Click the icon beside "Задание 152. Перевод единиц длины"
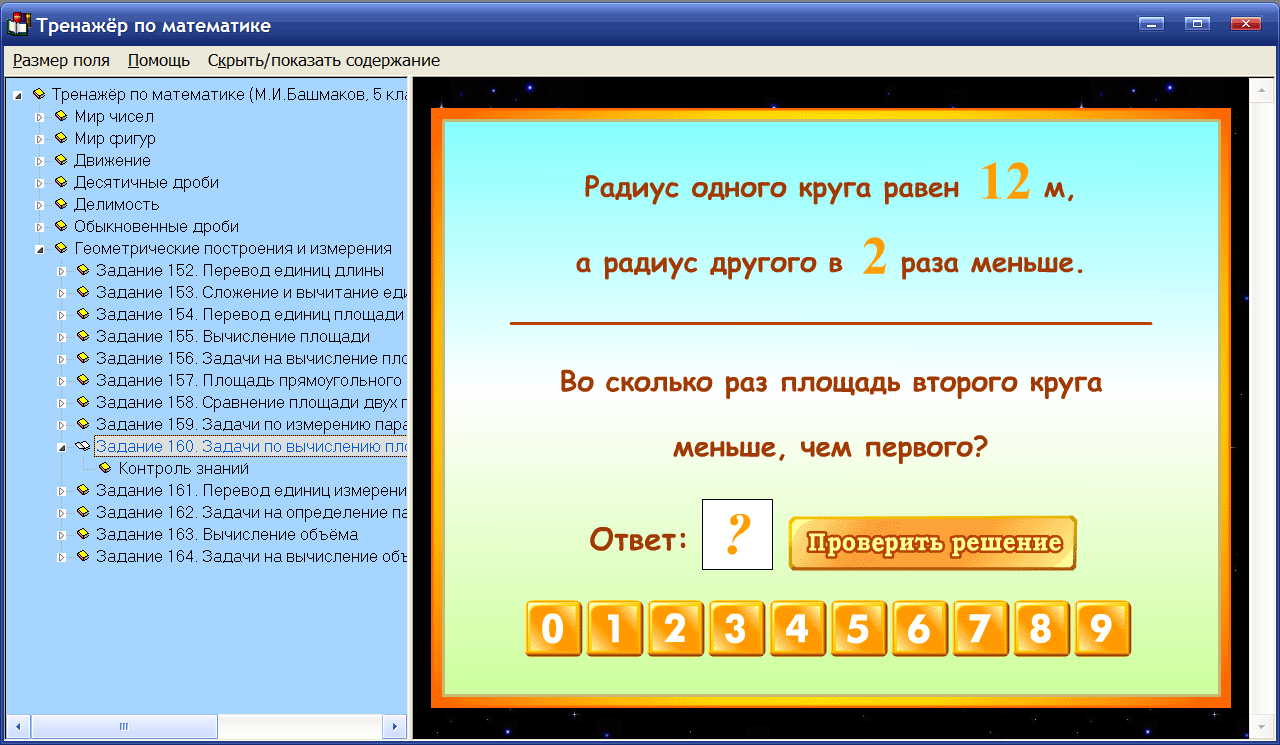The image size is (1280, 745). pyautogui.click(x=82, y=270)
